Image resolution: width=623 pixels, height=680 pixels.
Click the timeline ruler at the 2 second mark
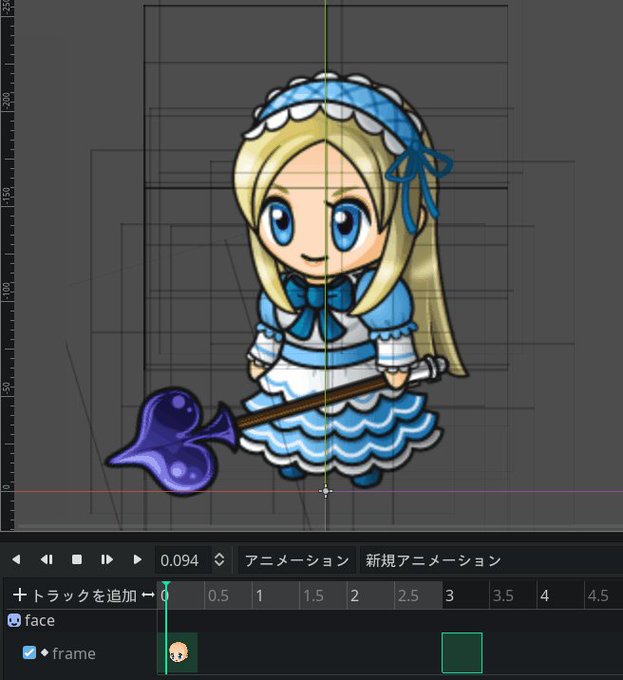click(x=354, y=595)
